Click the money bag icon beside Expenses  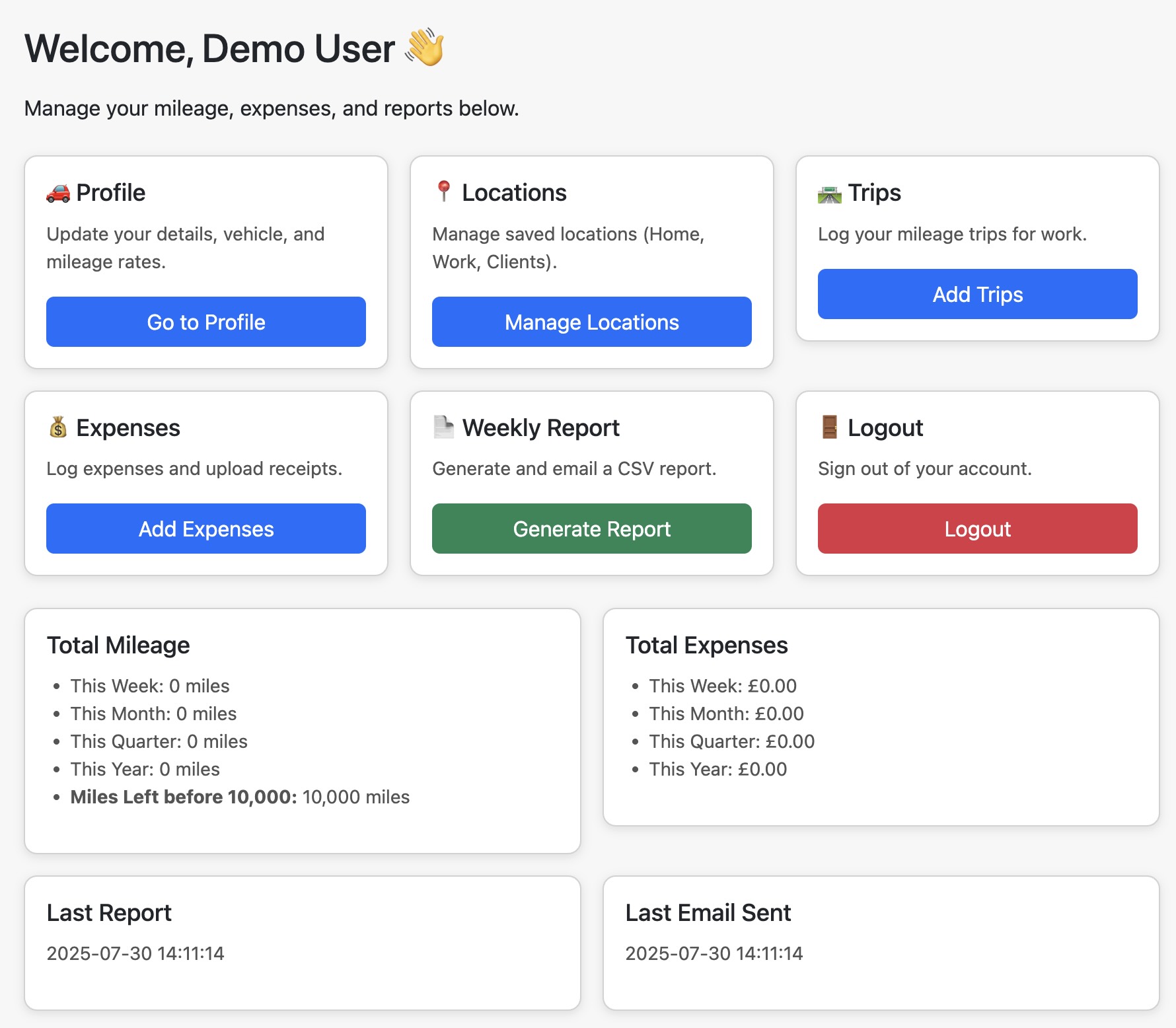[58, 427]
